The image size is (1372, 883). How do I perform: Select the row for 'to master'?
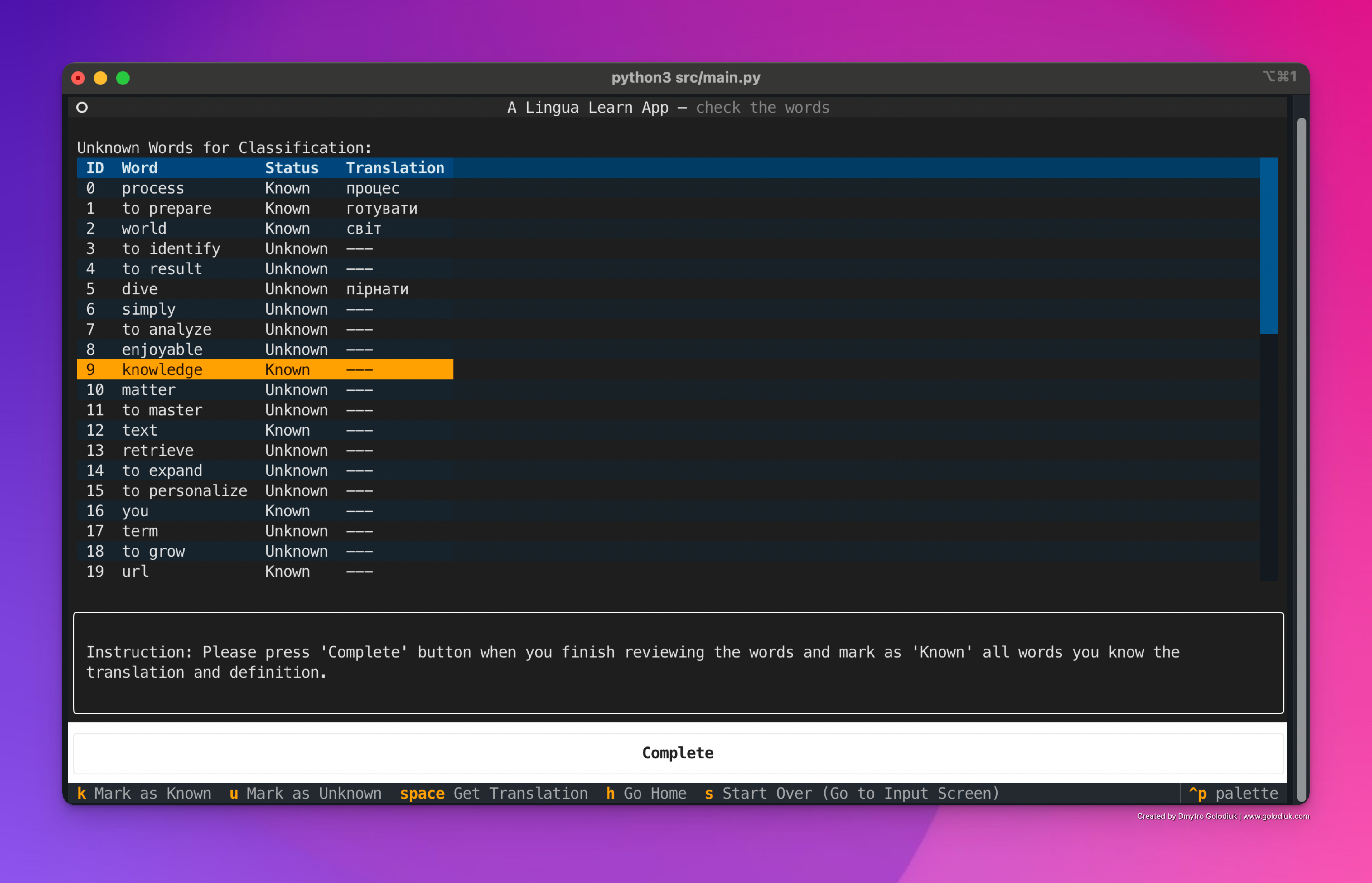[265, 410]
